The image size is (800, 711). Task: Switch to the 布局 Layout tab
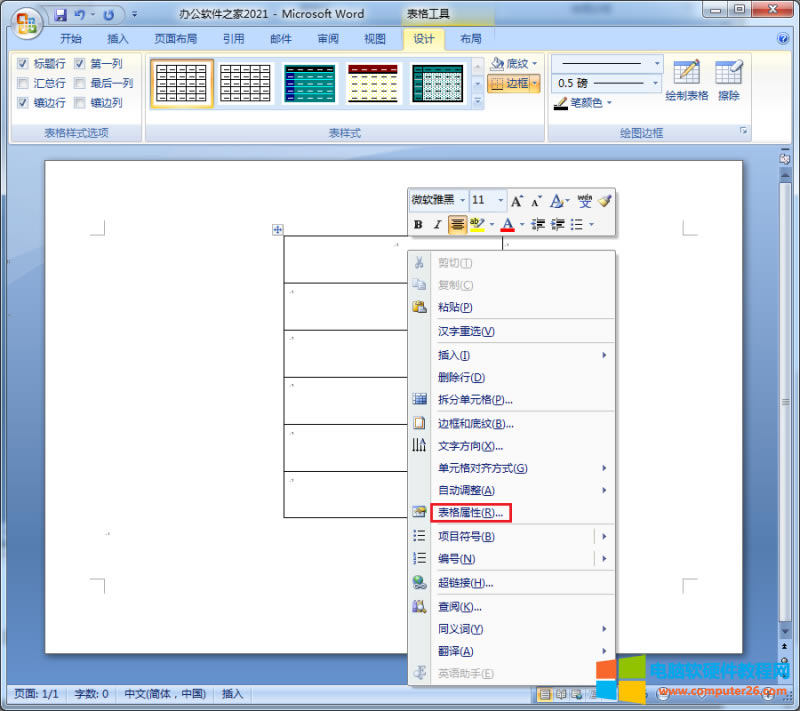coord(470,39)
